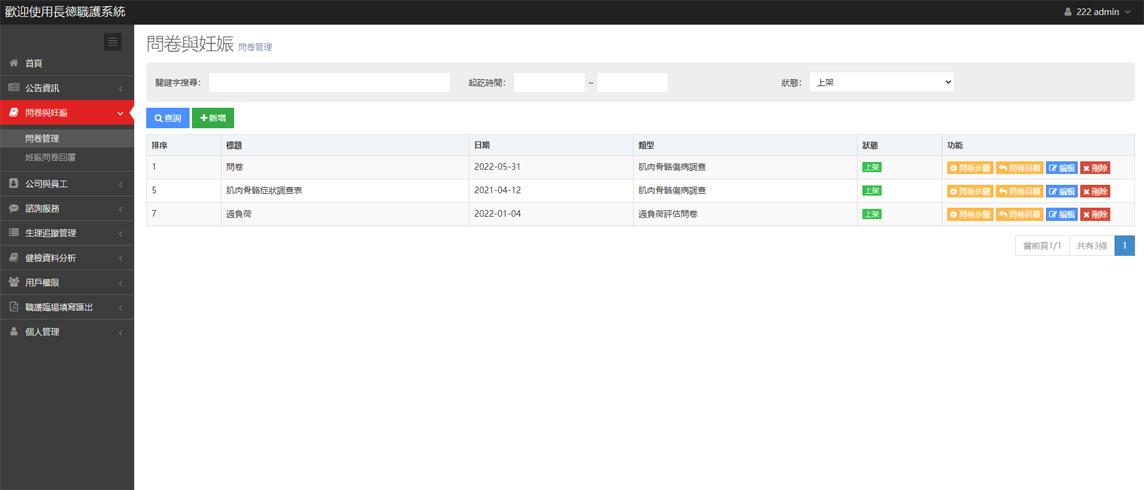Click pagination page number 1

(x=1124, y=246)
